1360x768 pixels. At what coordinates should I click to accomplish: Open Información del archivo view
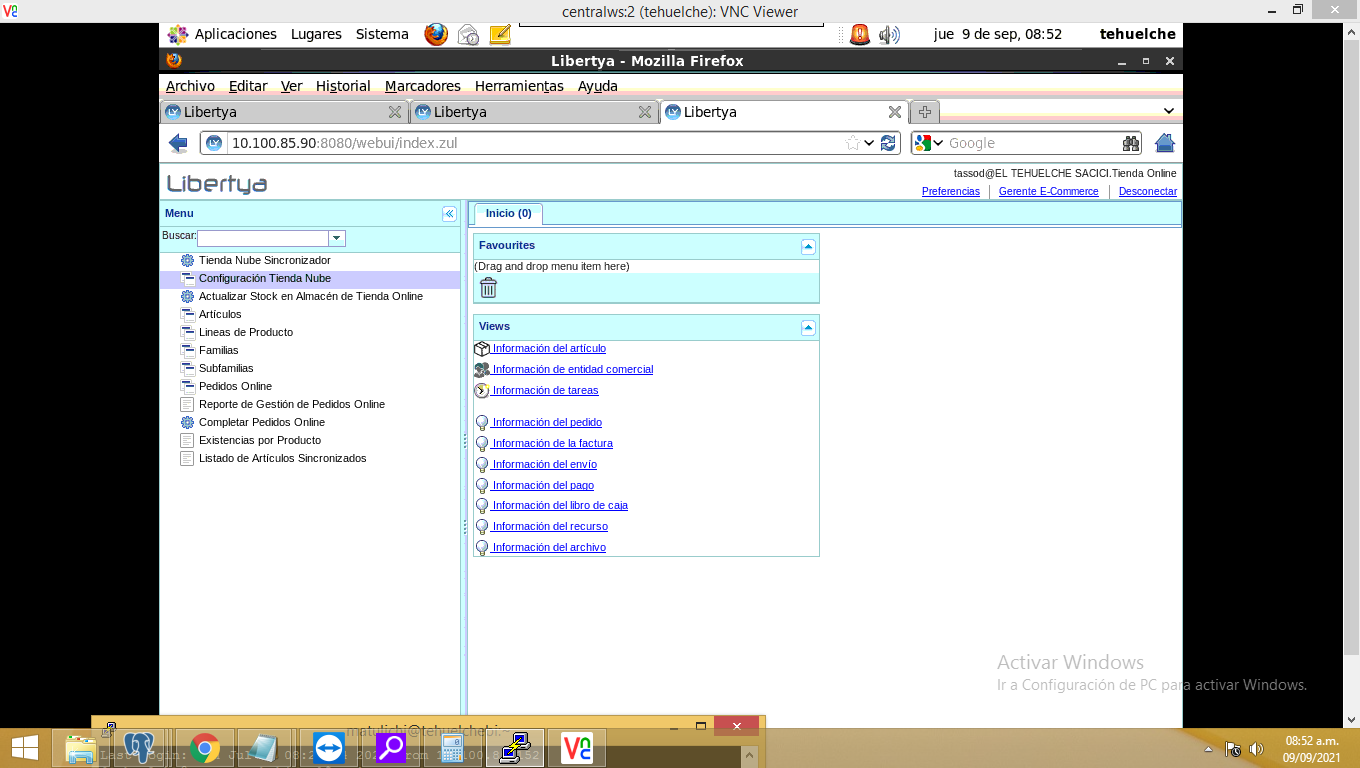tap(549, 547)
